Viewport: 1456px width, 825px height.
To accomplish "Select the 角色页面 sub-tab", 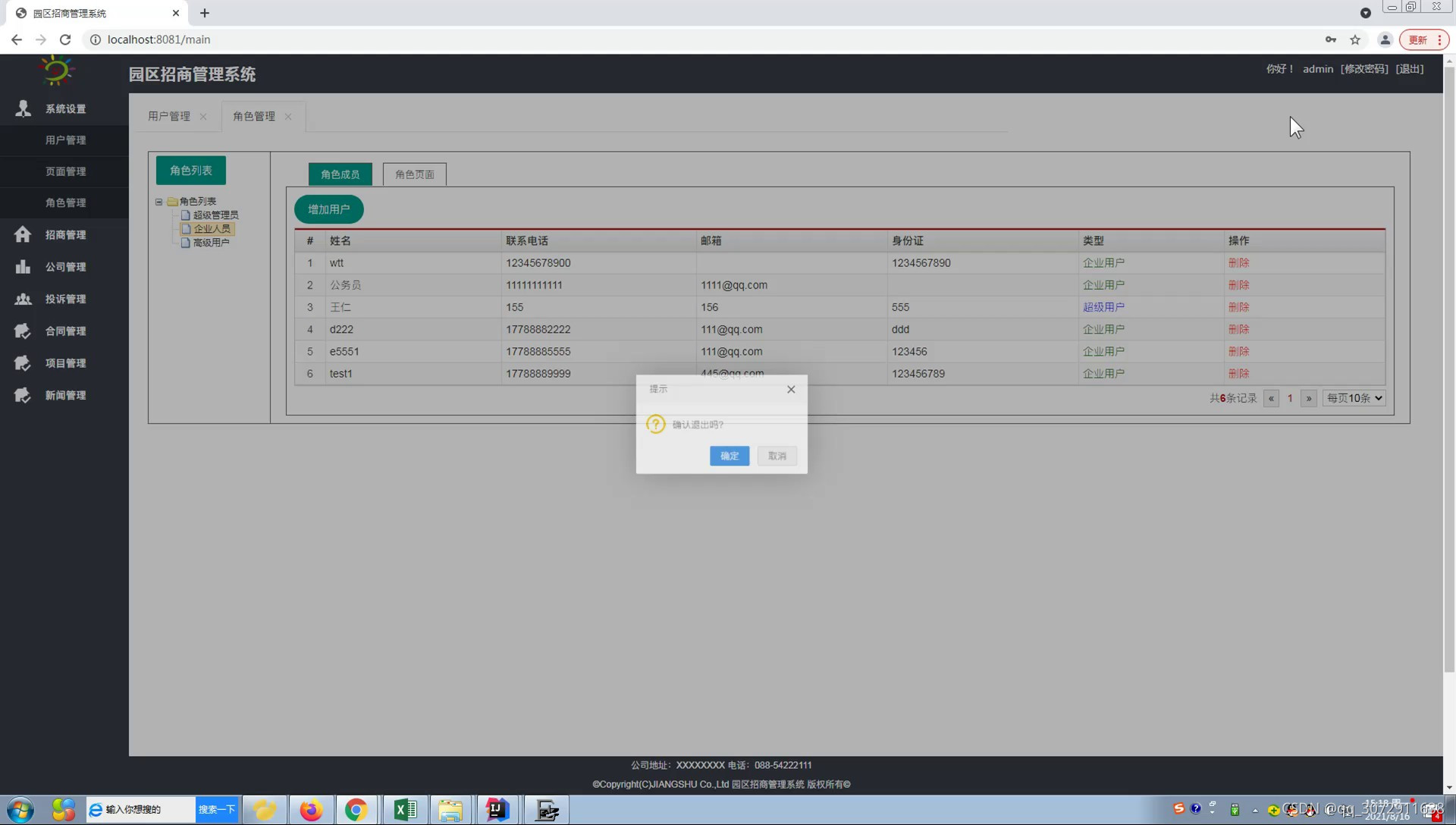I will (x=415, y=174).
